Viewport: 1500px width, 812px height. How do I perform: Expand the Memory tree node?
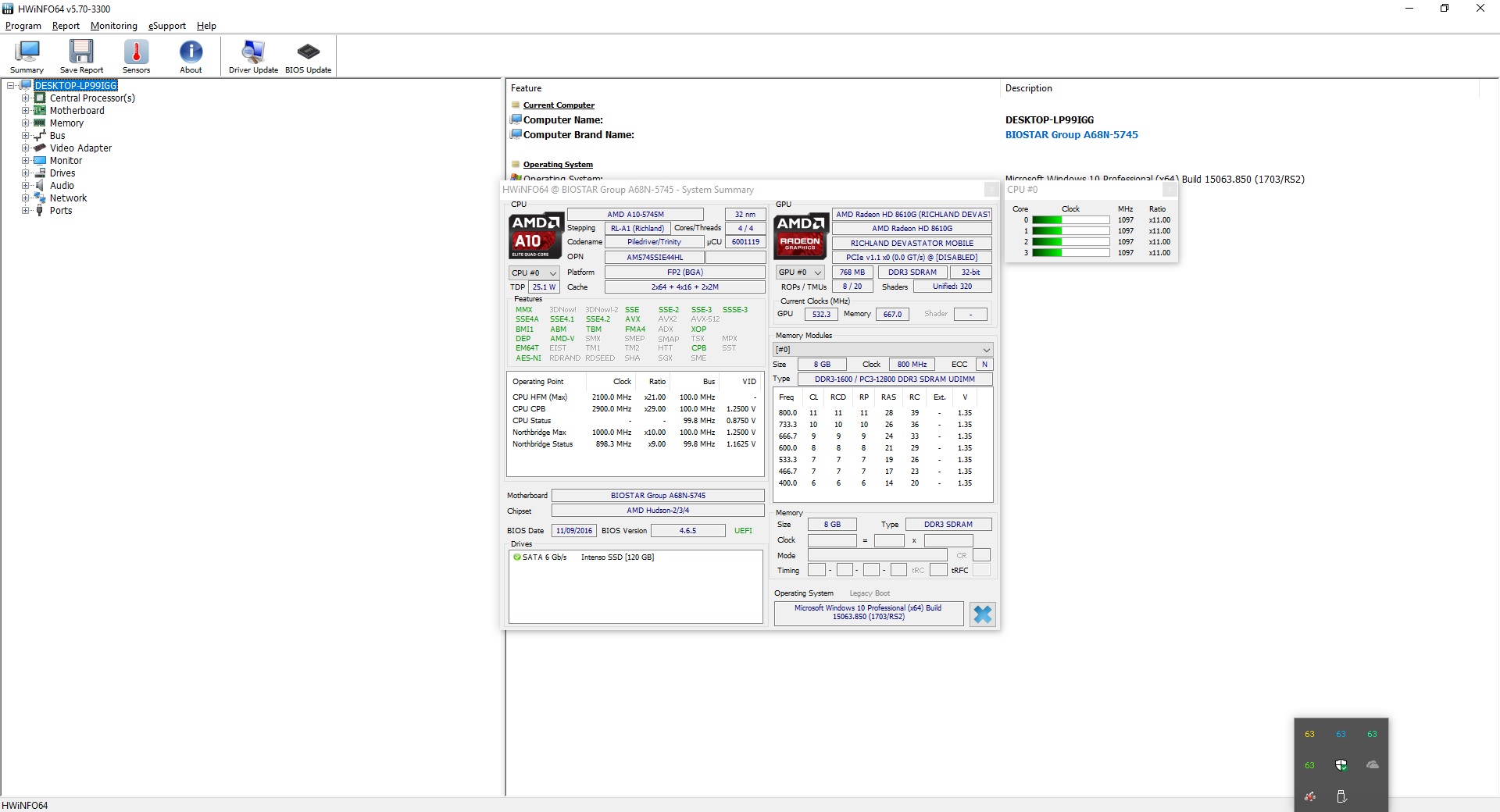point(26,123)
